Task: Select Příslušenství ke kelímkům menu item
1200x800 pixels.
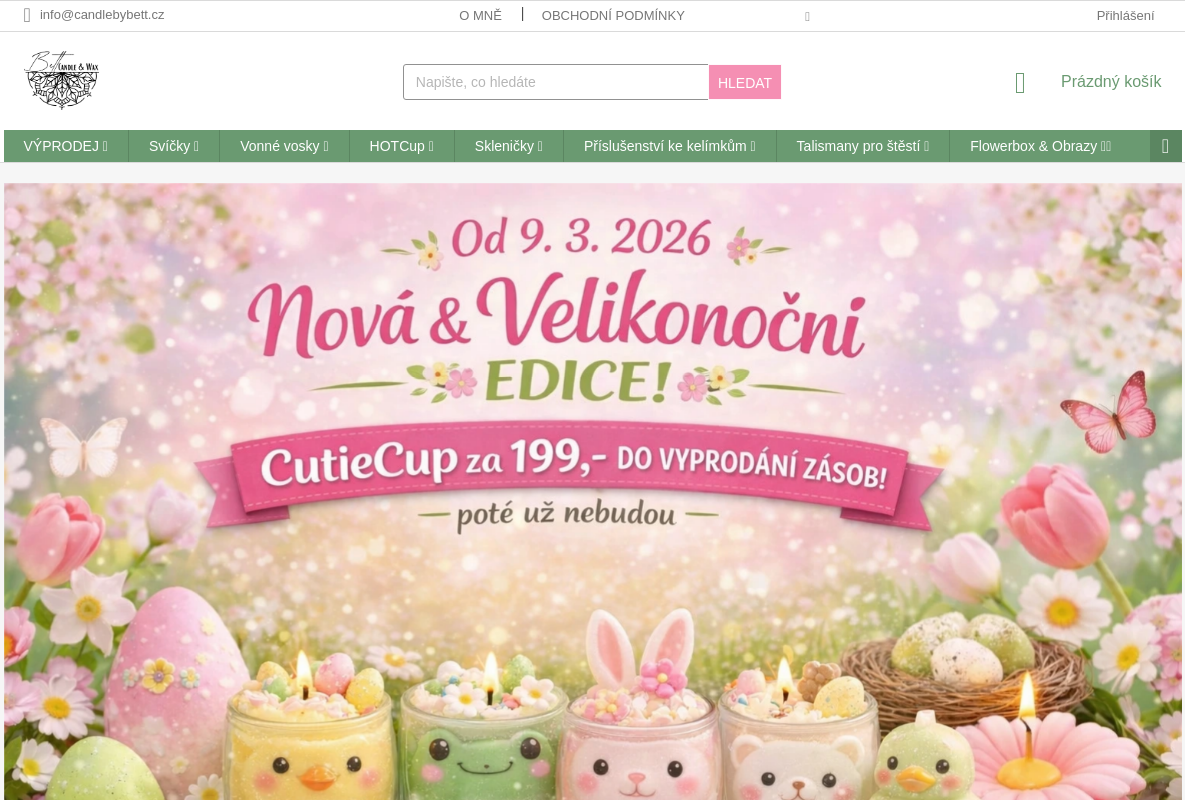Action: click(670, 146)
